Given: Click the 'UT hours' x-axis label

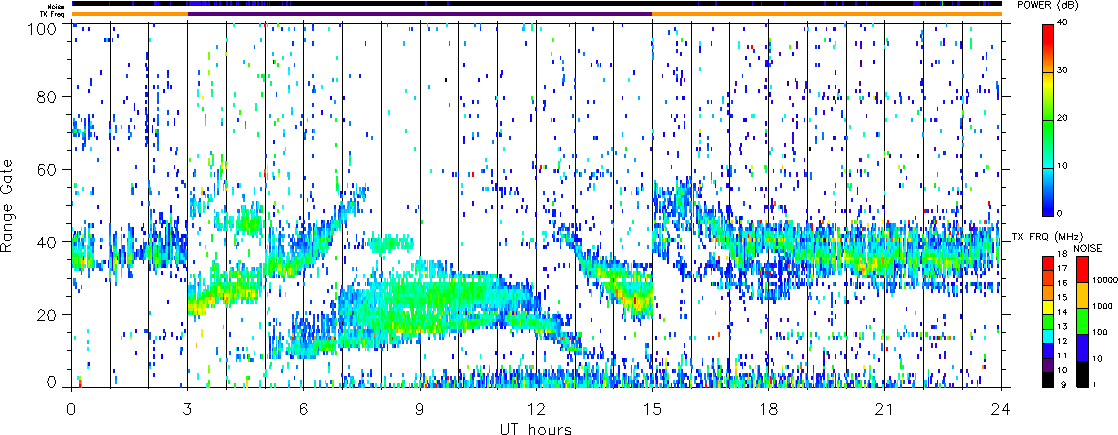Looking at the screenshot, I should click(535, 429).
